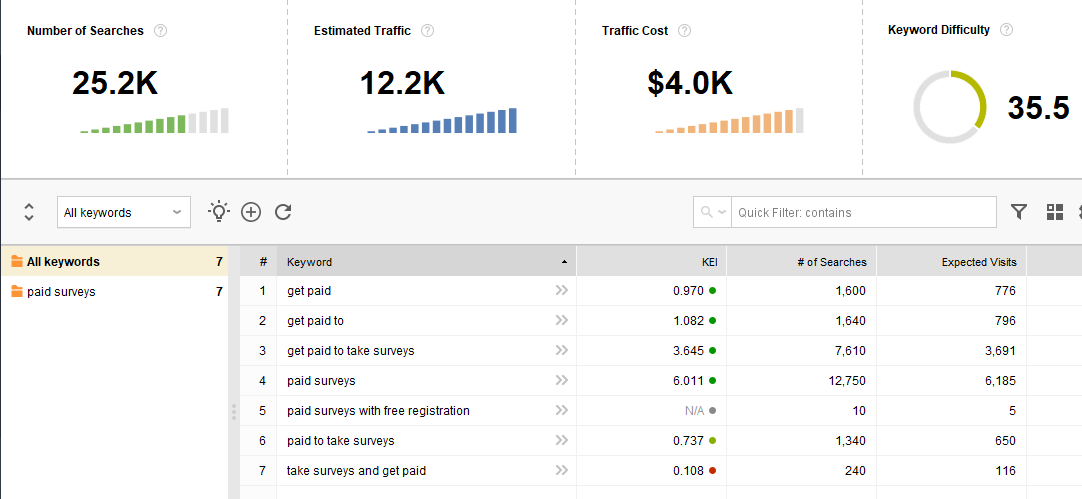
Task: Select the 'paid surveys' folder
Action: 61,292
